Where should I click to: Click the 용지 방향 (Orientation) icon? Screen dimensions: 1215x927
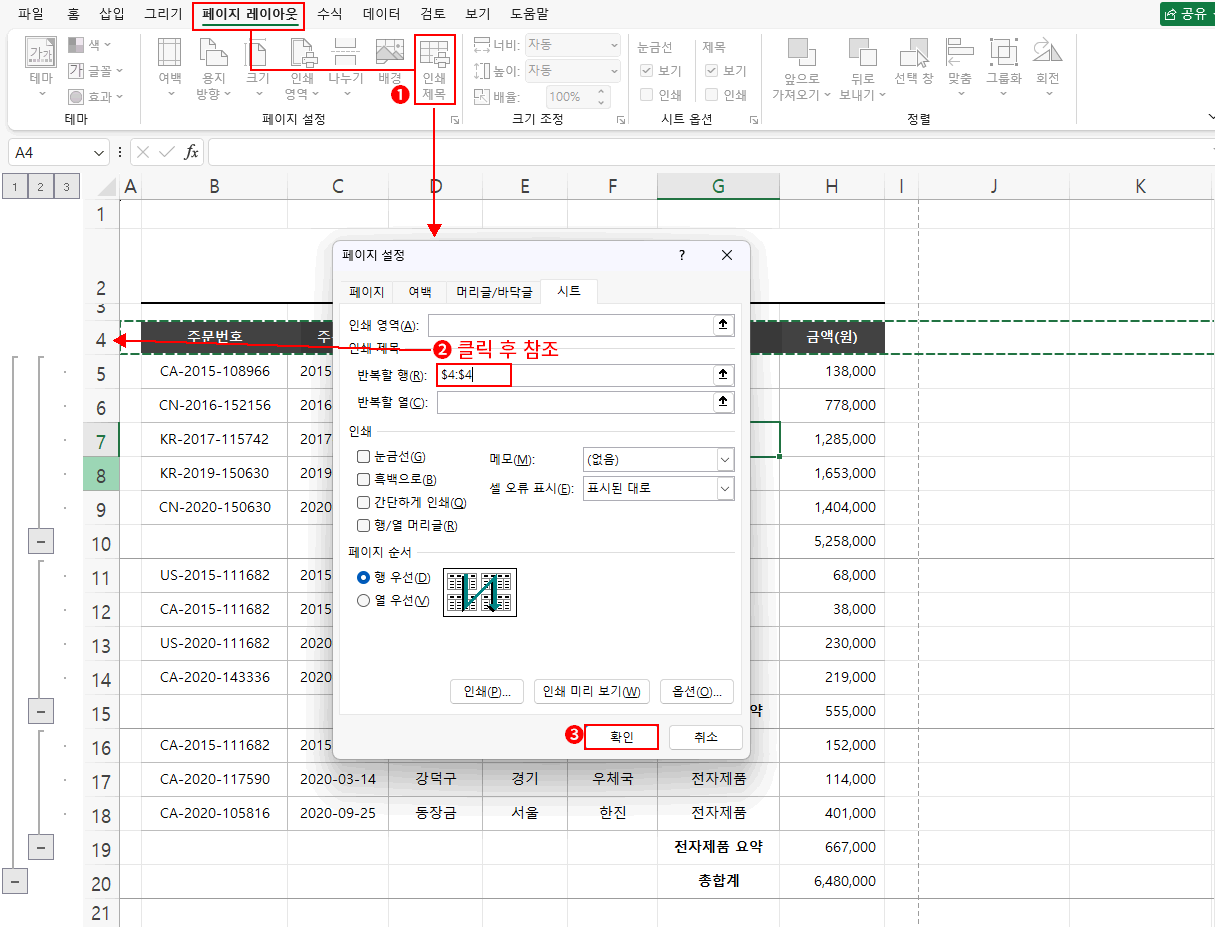[213, 66]
